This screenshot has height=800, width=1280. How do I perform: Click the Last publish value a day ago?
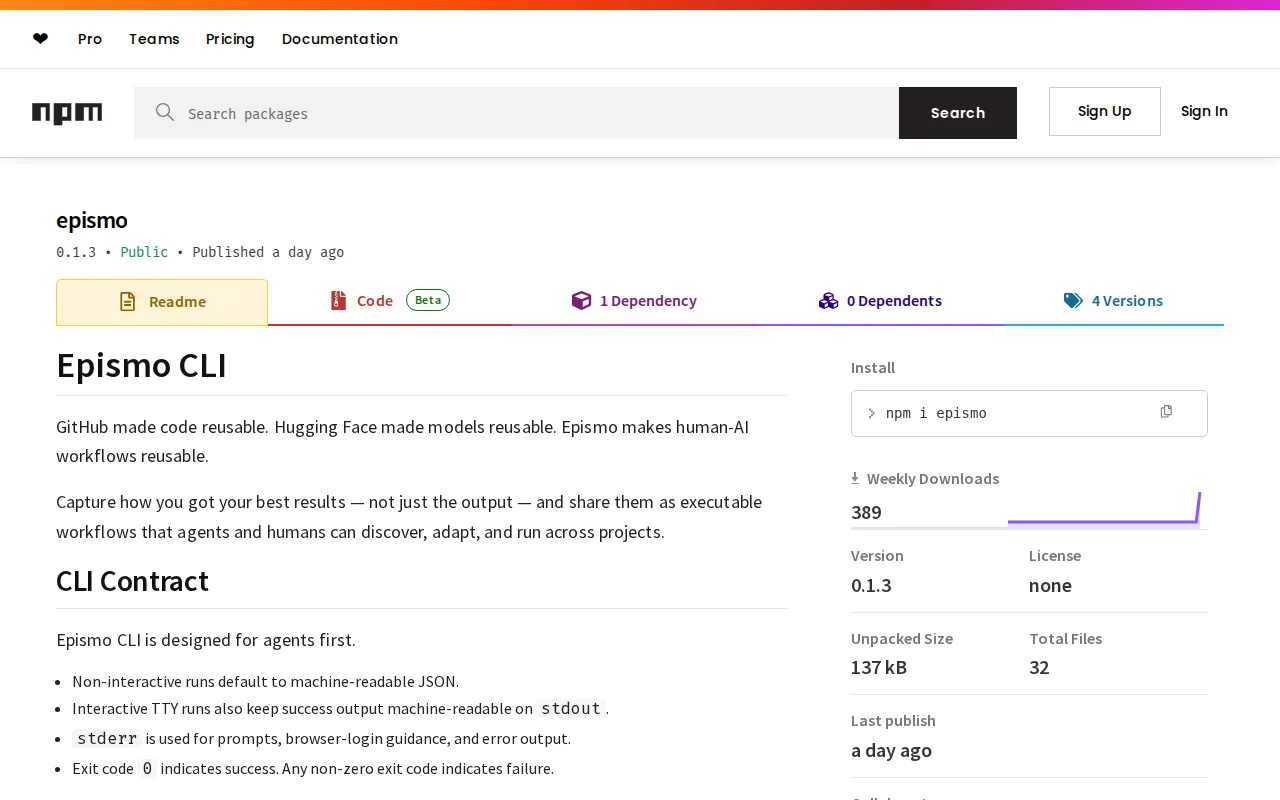[891, 750]
